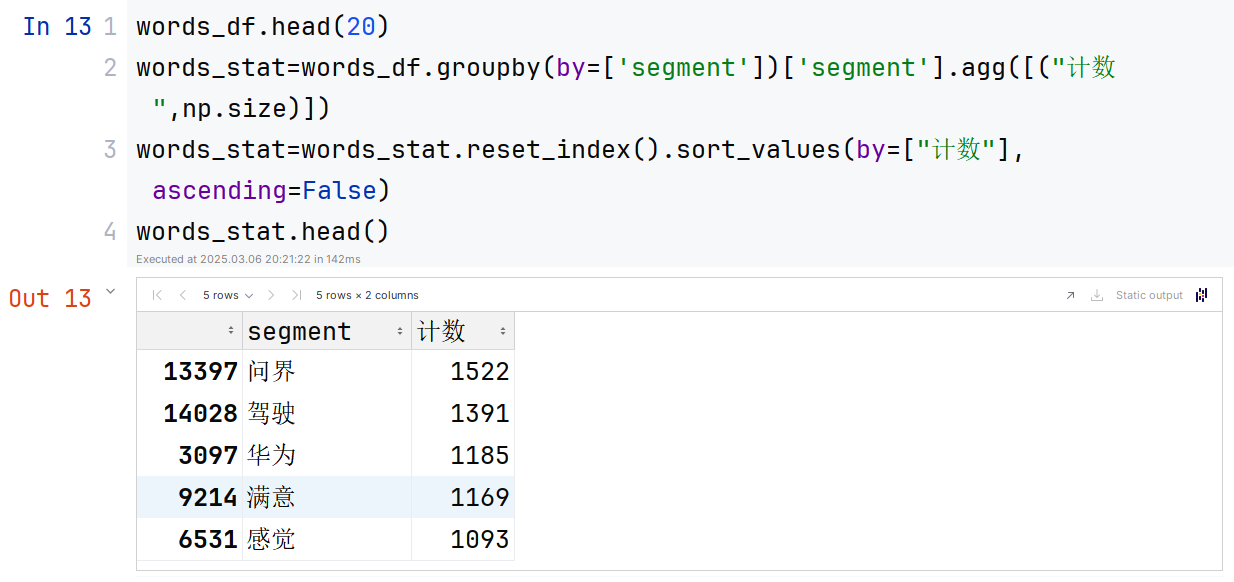This screenshot has width=1234, height=582.
Task: Go to last page of table
Action: tap(297, 295)
